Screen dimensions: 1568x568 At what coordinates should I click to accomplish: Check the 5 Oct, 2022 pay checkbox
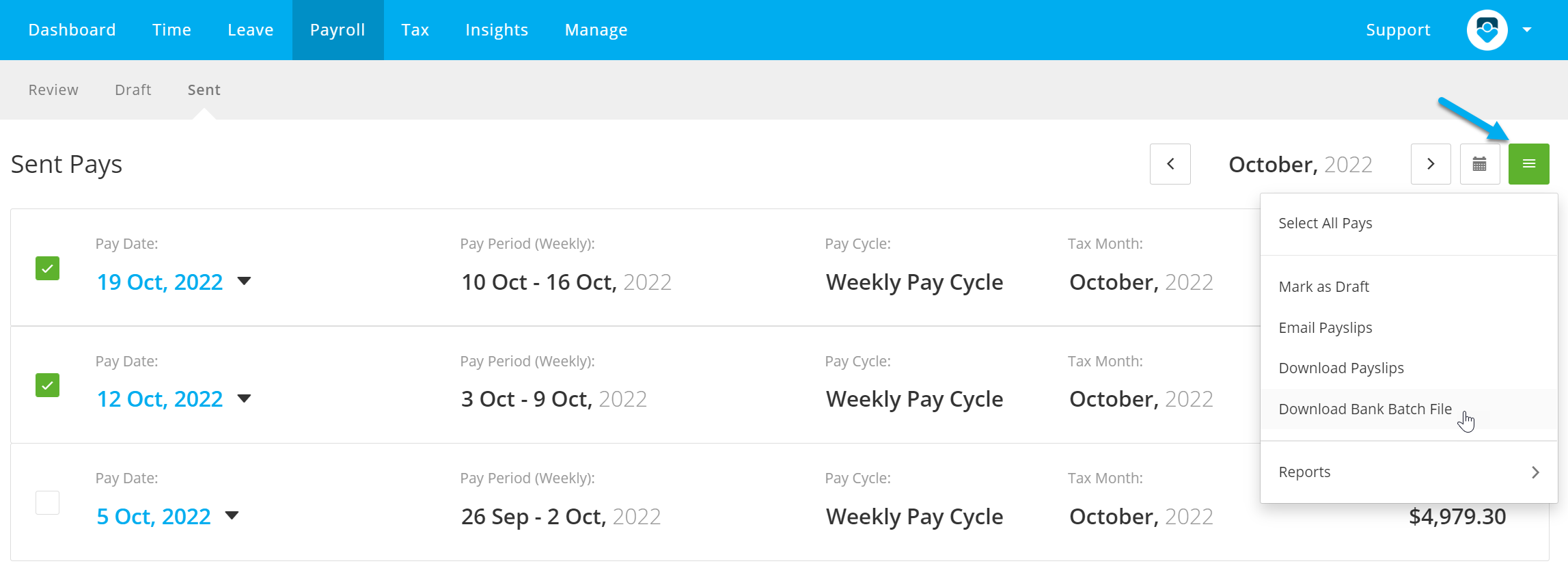tap(47, 502)
